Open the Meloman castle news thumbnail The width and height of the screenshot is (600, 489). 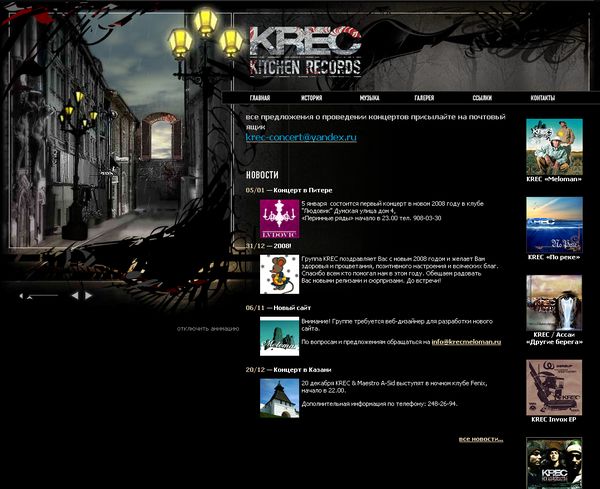[x=279, y=336]
